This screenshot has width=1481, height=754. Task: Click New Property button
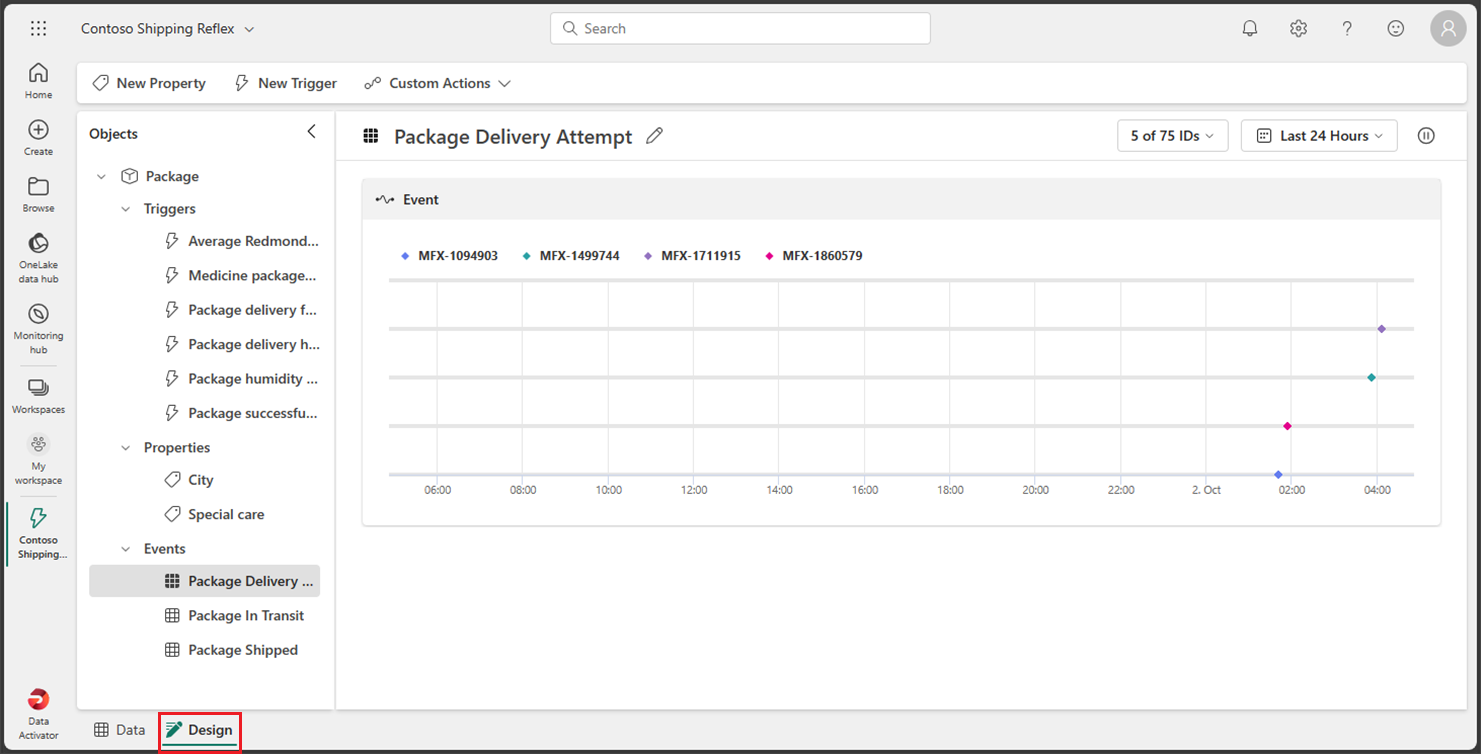click(149, 83)
